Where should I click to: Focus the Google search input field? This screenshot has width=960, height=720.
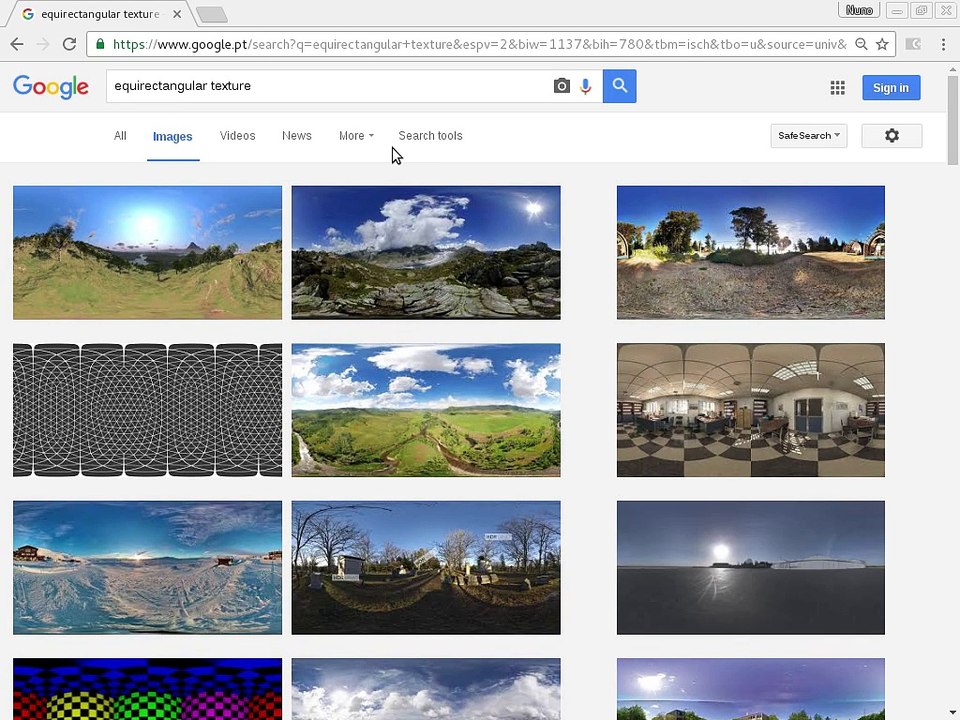click(331, 86)
